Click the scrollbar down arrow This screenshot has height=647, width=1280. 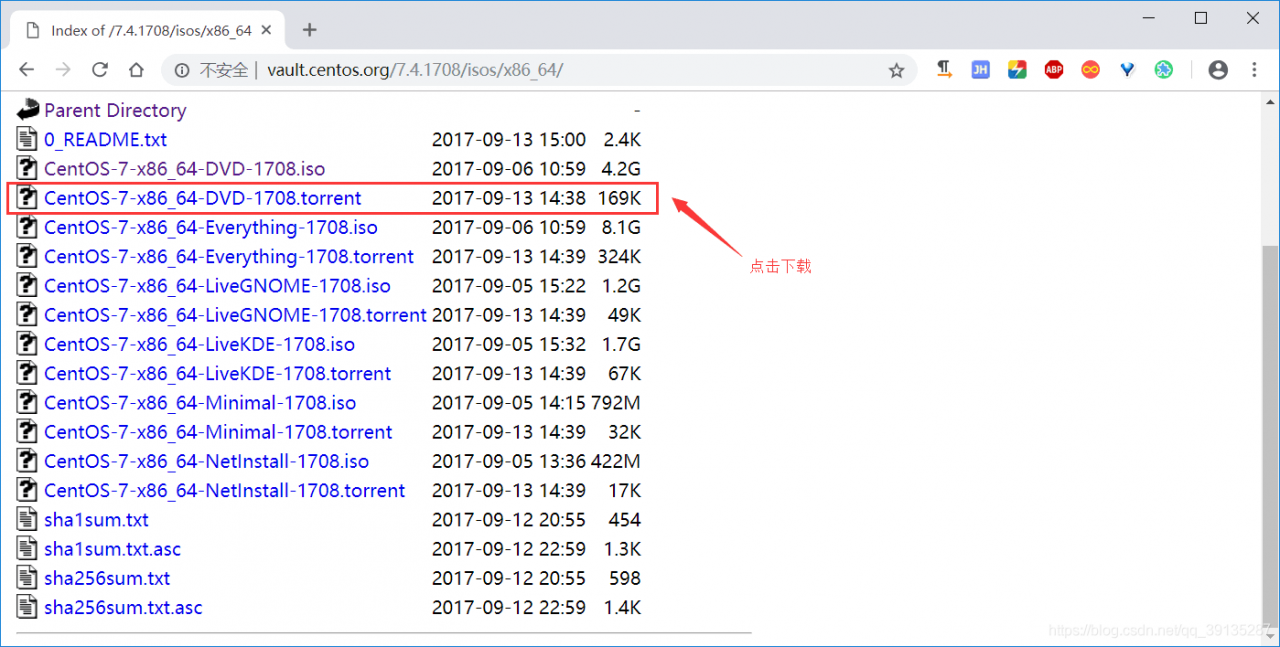pos(1271,637)
